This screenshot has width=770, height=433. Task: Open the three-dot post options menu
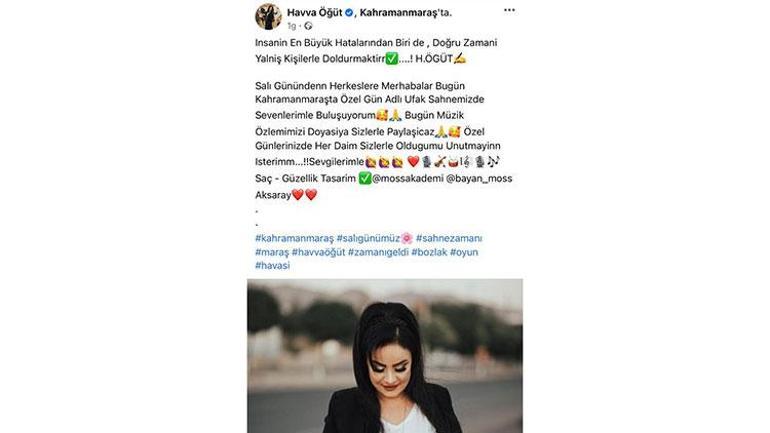coord(509,10)
